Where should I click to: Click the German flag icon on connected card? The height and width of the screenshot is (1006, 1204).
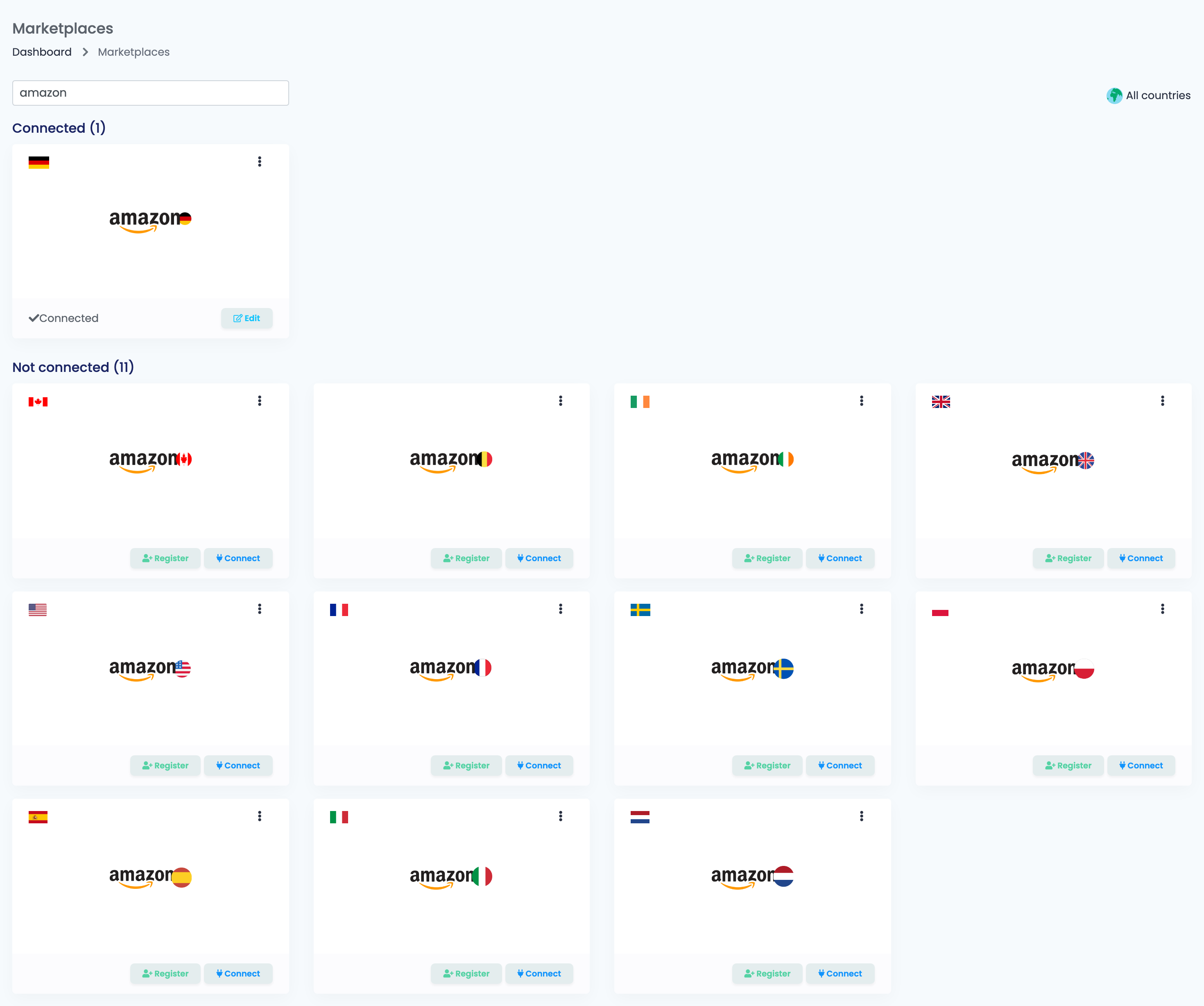coord(39,162)
